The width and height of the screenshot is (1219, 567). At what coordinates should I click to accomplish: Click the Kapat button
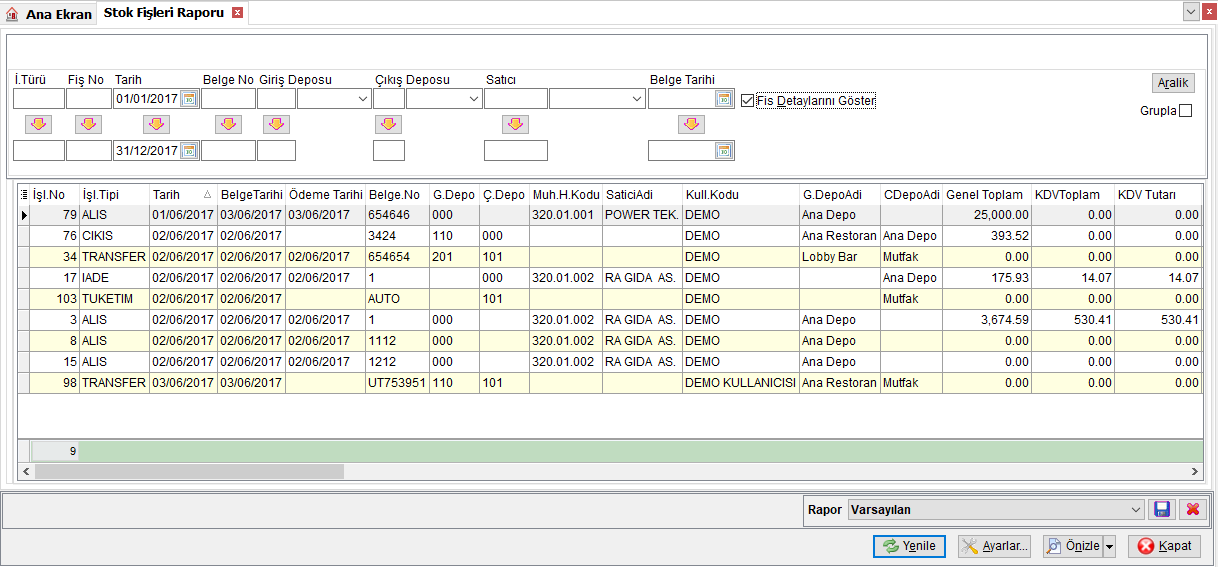(1164, 546)
